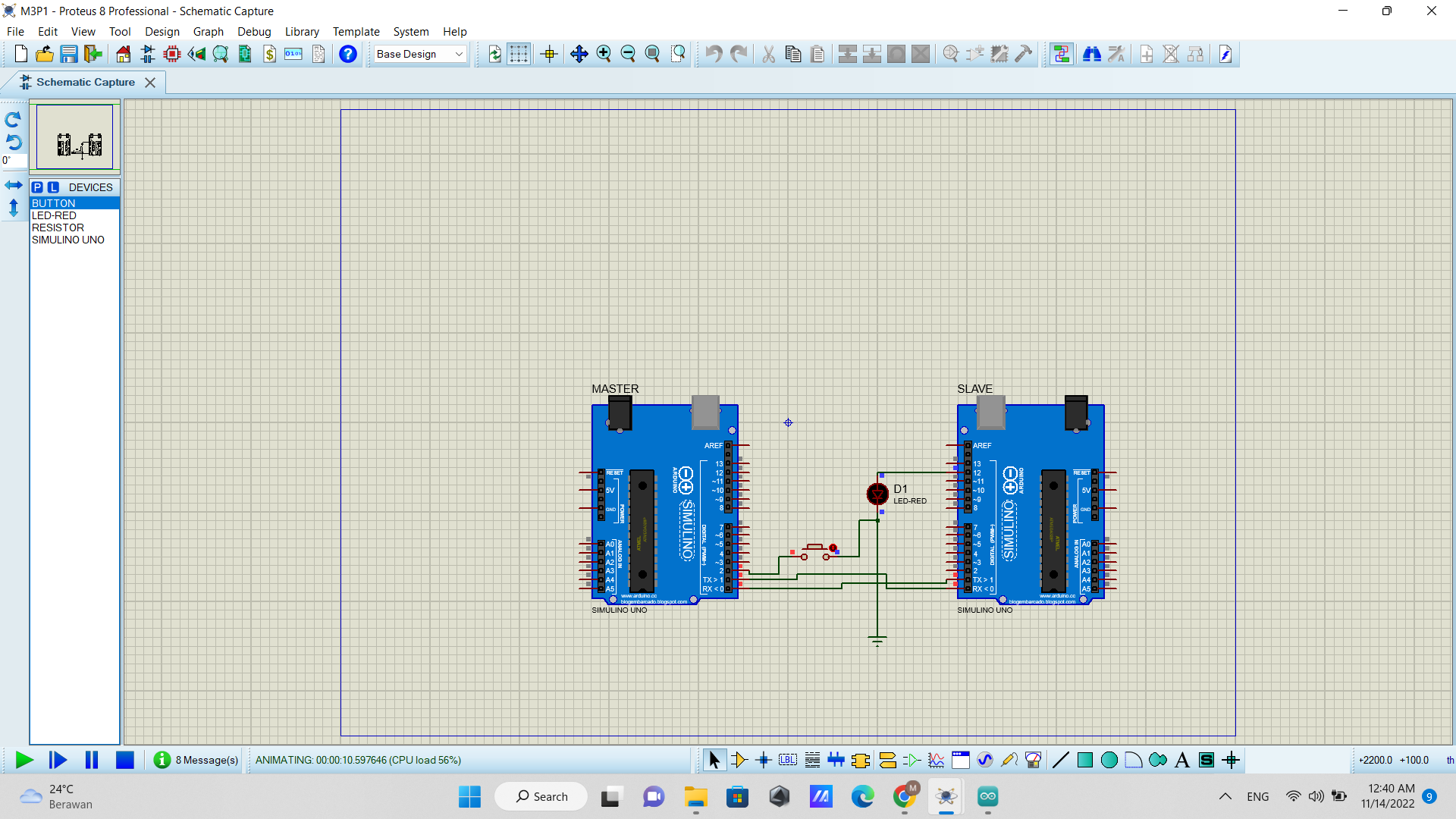The width and height of the screenshot is (1456, 819).
Task: Open the Design menu
Action: point(162,32)
